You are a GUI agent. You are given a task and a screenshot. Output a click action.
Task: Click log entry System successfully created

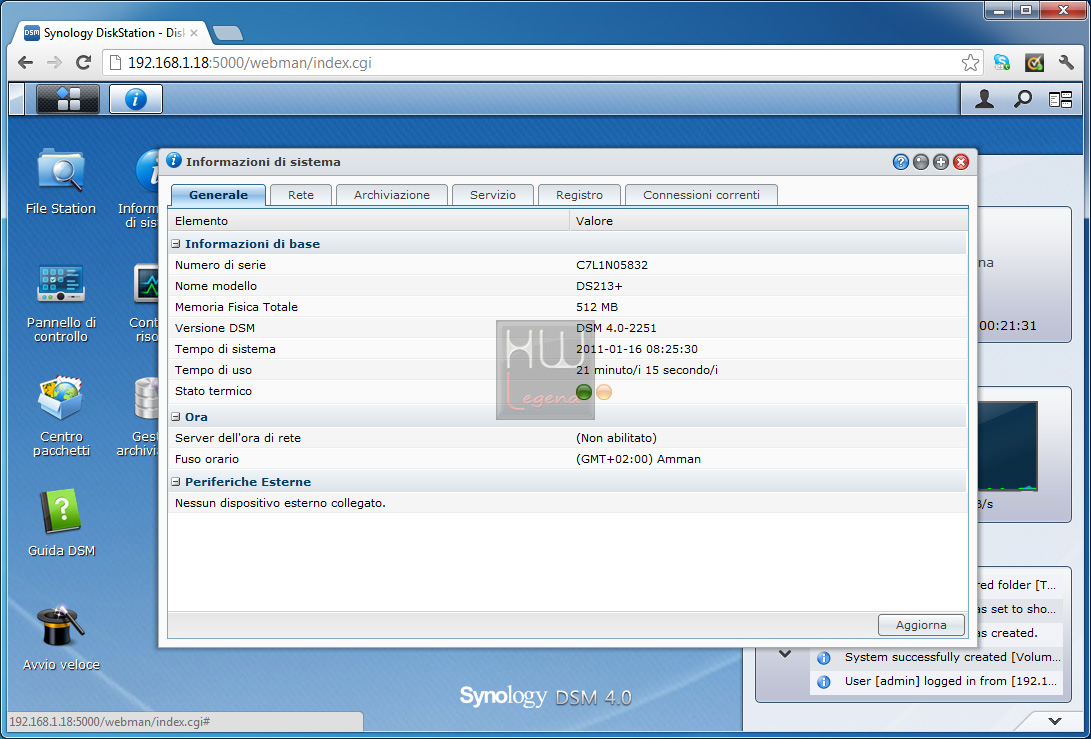(x=937, y=657)
